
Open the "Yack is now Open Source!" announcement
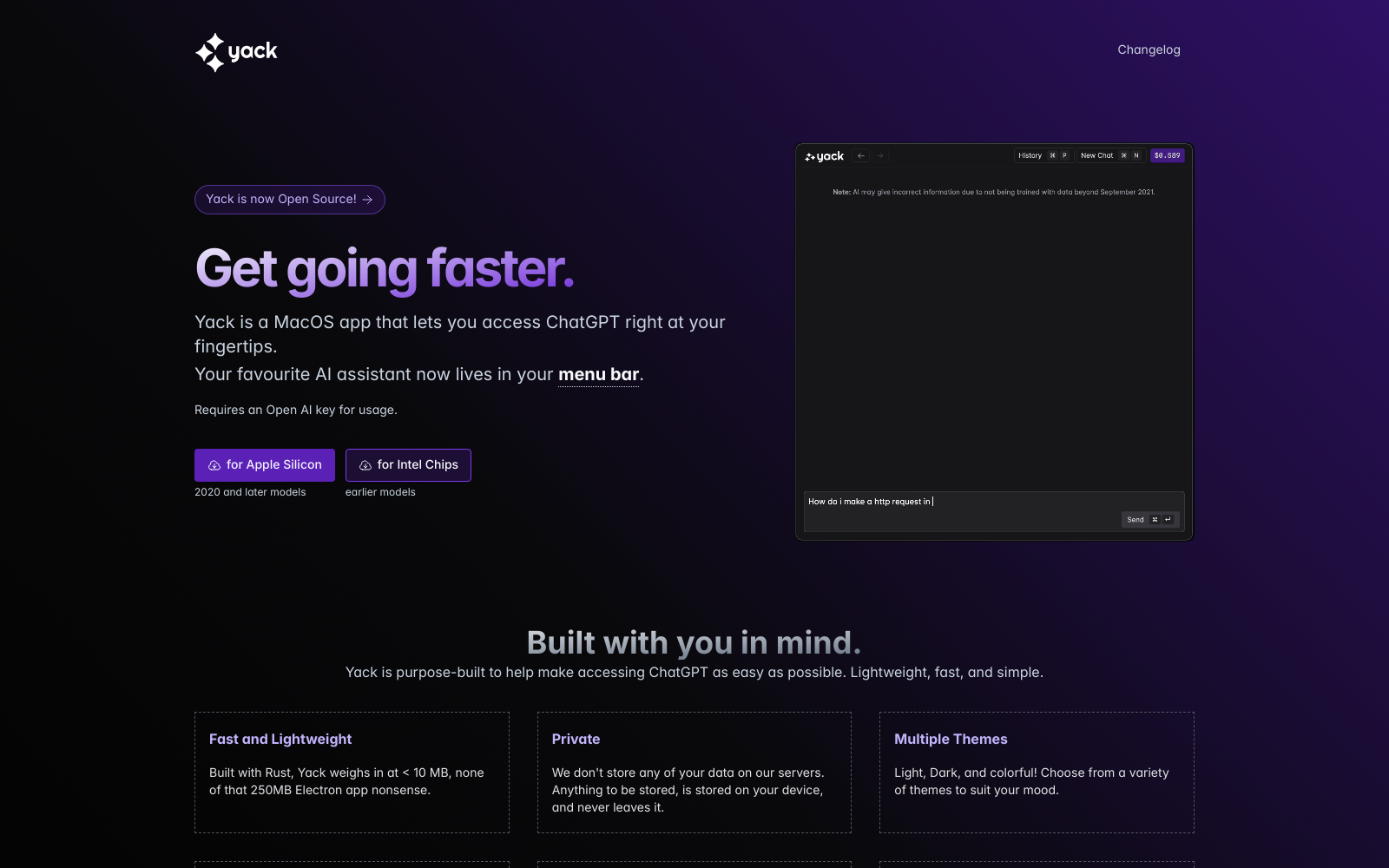point(290,200)
